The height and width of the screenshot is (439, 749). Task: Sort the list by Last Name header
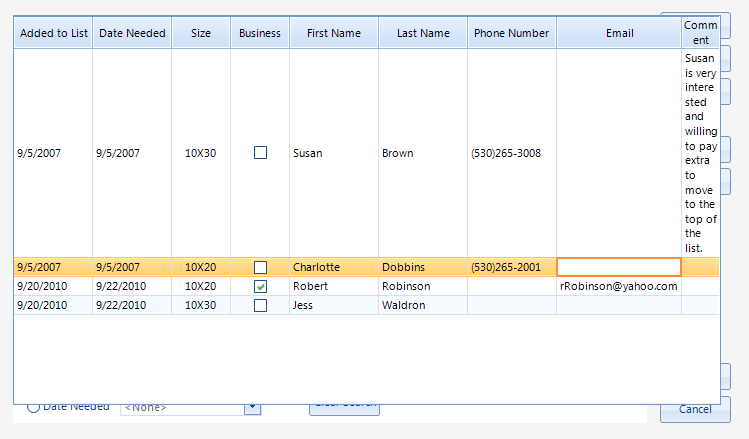423,33
